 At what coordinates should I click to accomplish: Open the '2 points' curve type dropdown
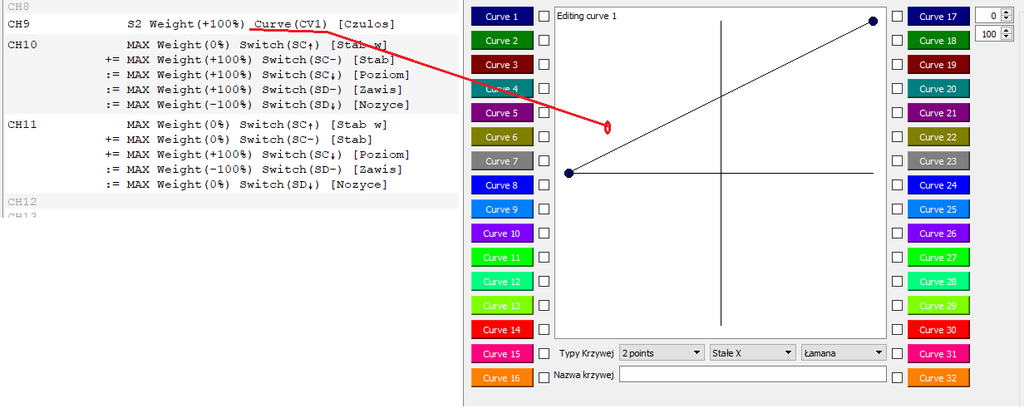661,353
